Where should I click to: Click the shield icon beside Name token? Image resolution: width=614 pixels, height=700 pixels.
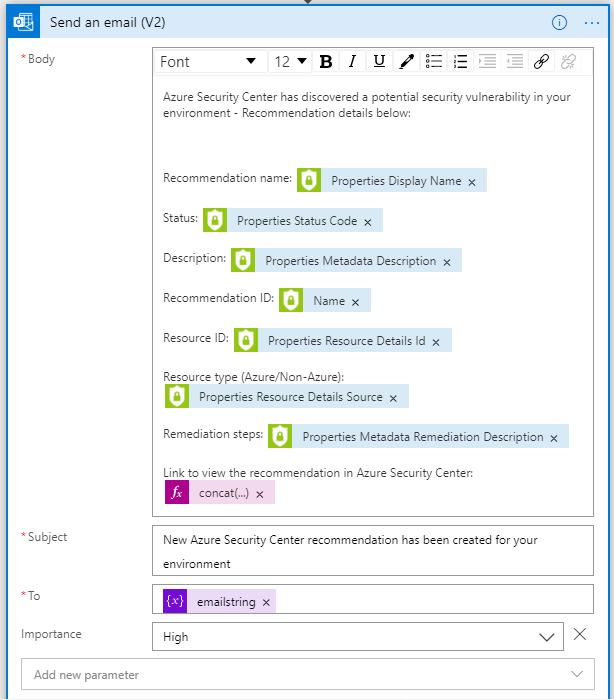click(291, 300)
